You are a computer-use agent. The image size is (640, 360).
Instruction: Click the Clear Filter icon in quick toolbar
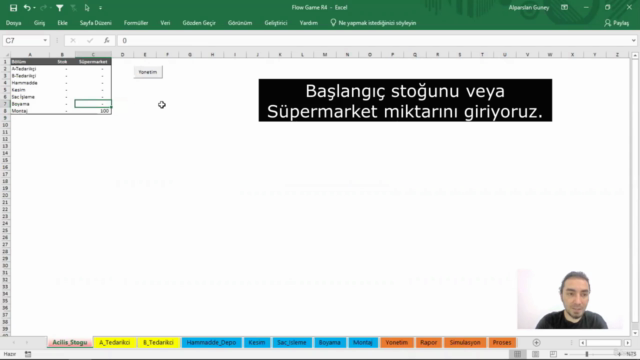click(x=73, y=8)
